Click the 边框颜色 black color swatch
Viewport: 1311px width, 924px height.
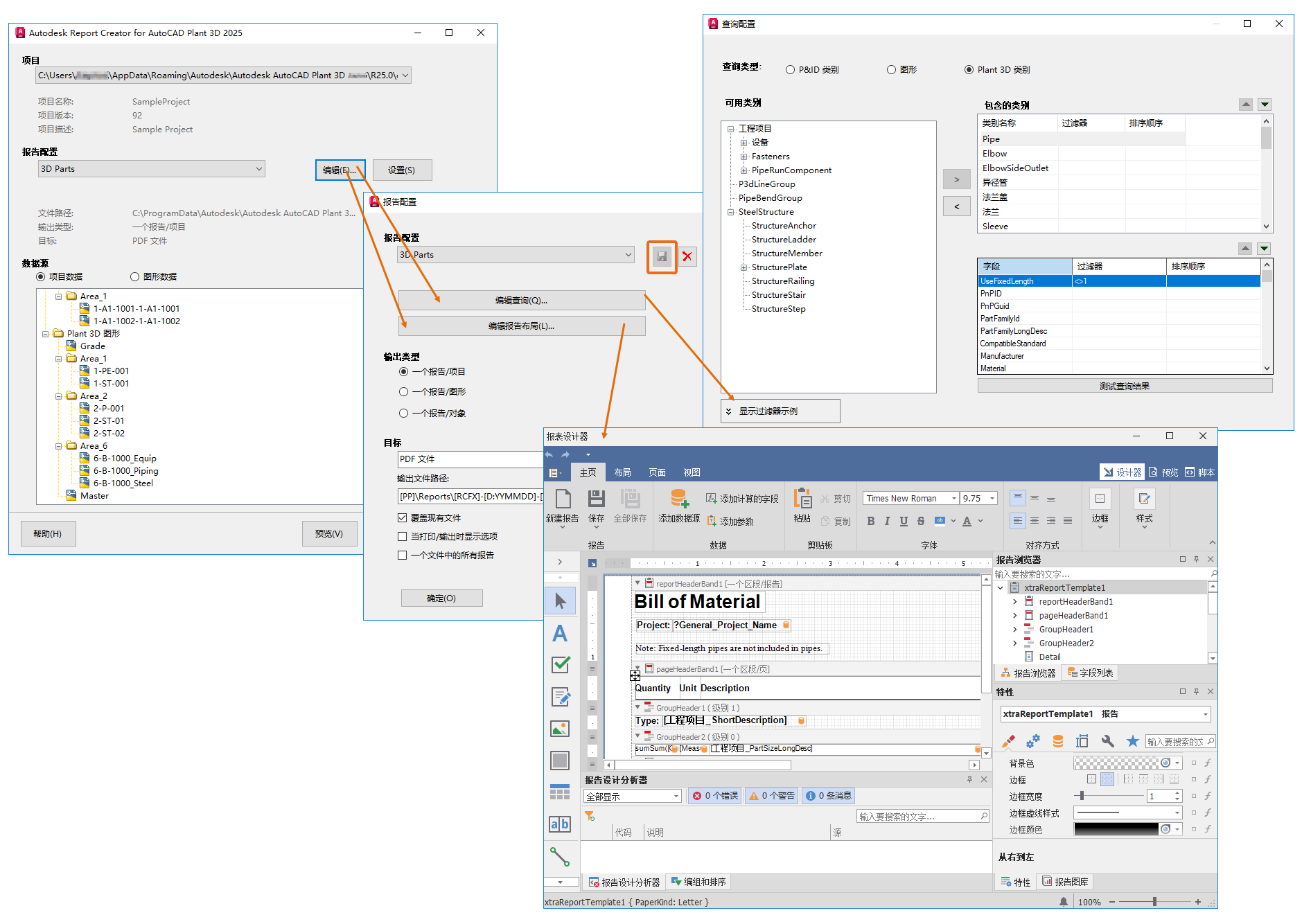1116,829
